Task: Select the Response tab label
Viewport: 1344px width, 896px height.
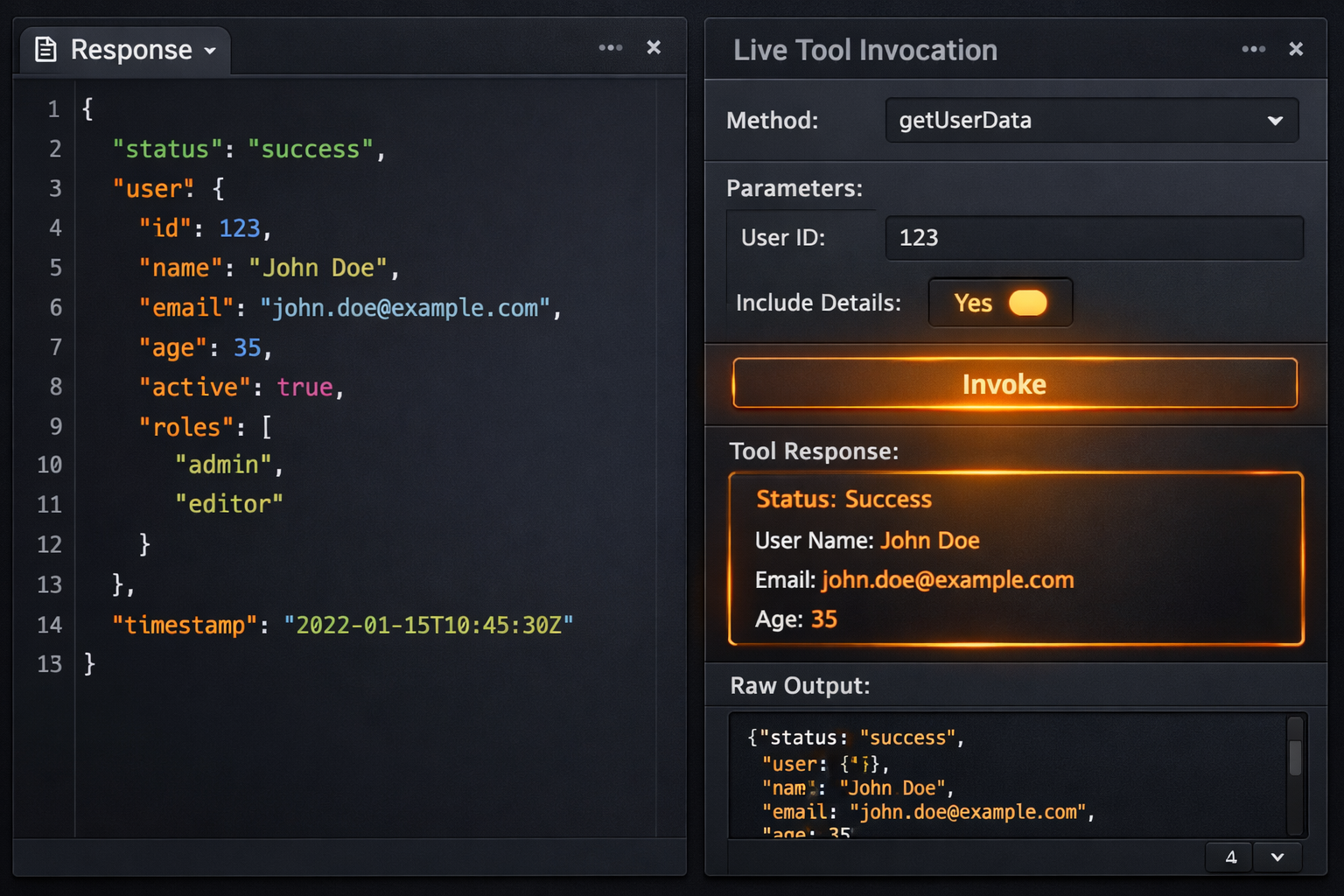Action: 131,50
